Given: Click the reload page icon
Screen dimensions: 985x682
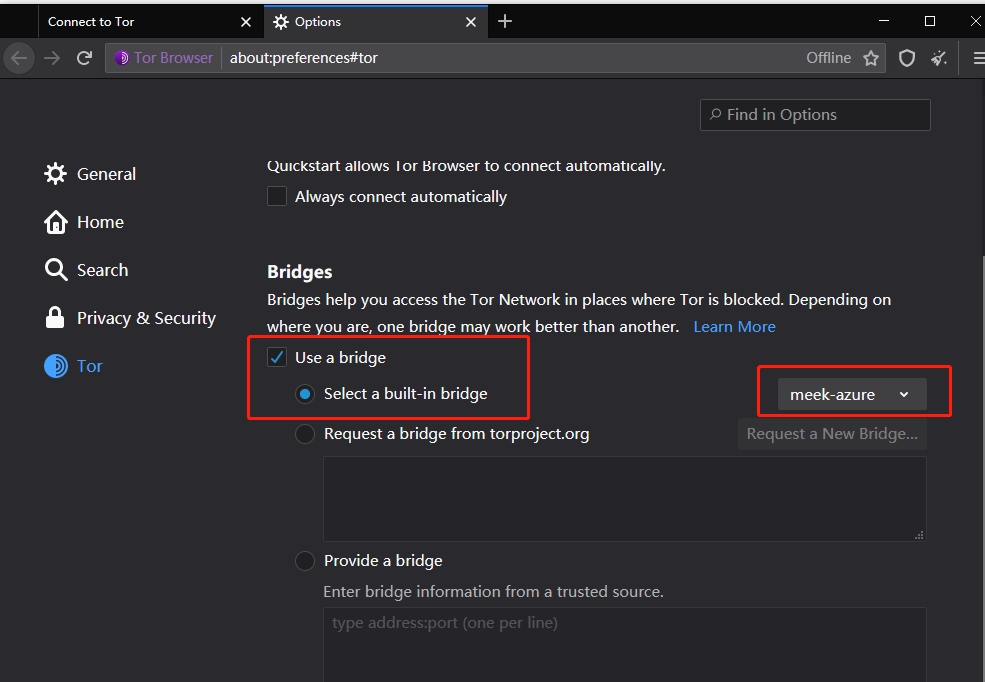Looking at the screenshot, I should [x=84, y=58].
